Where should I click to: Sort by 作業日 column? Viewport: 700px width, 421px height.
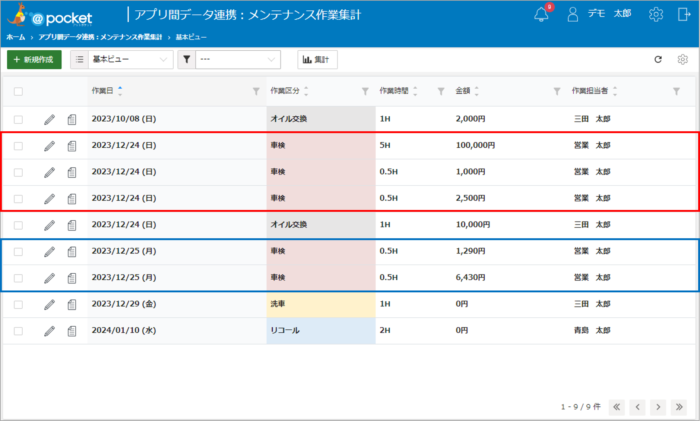pyautogui.click(x=120, y=91)
